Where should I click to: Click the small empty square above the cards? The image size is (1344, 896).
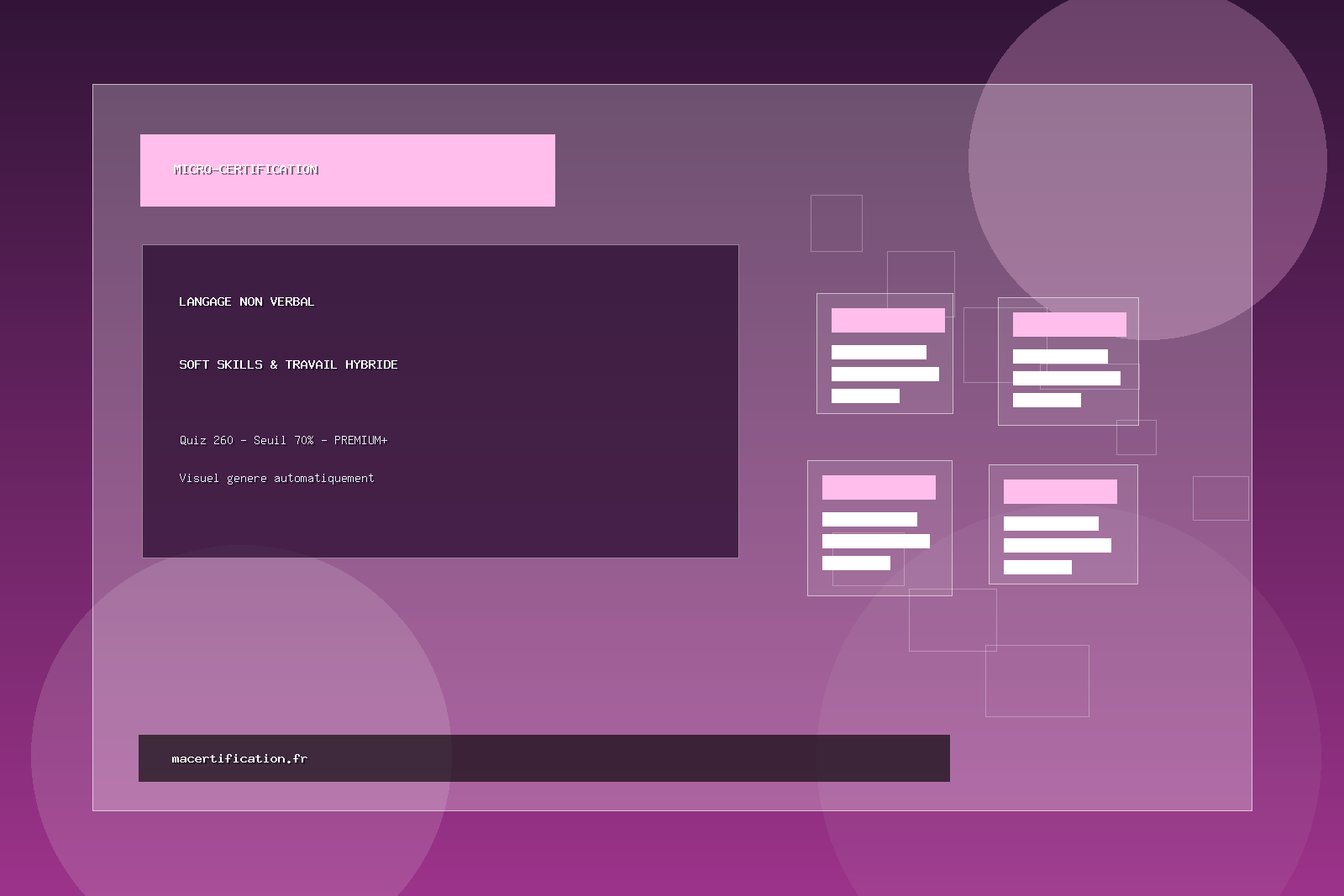836,223
